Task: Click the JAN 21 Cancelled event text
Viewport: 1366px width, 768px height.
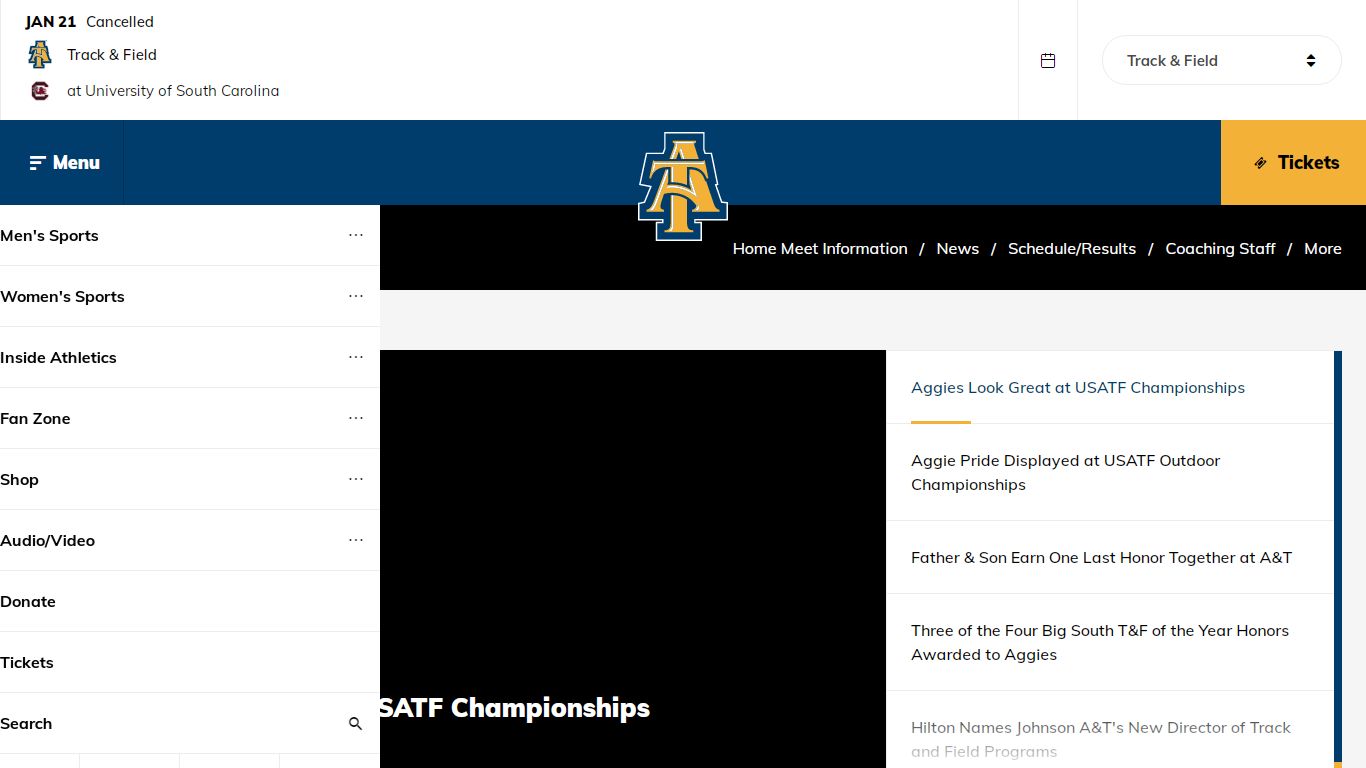Action: pos(89,21)
